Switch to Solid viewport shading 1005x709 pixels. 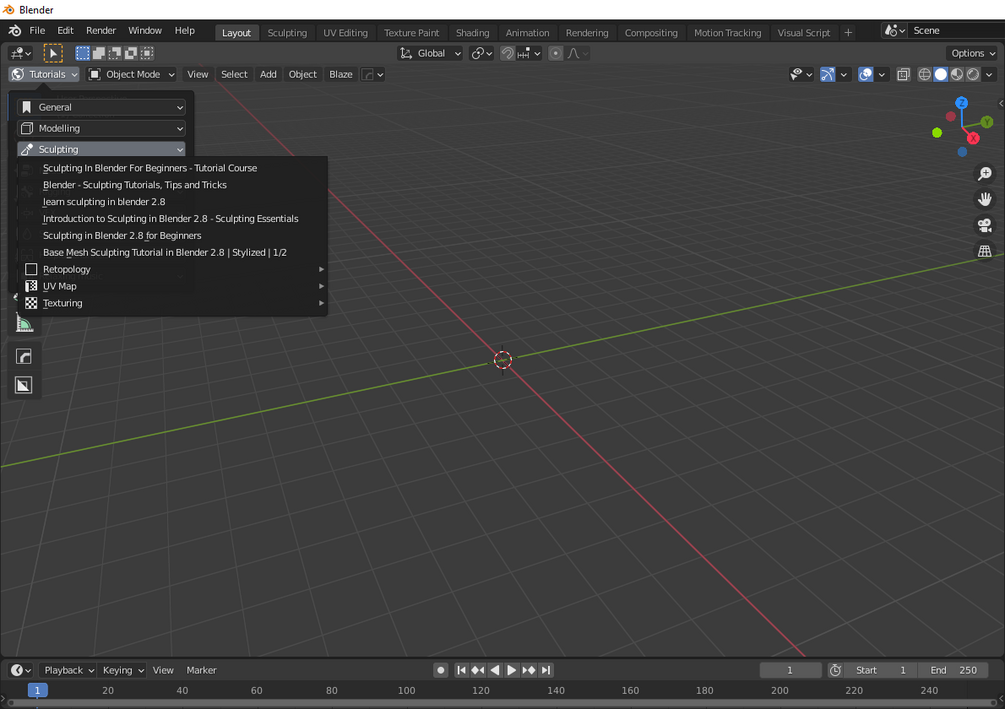coord(940,74)
